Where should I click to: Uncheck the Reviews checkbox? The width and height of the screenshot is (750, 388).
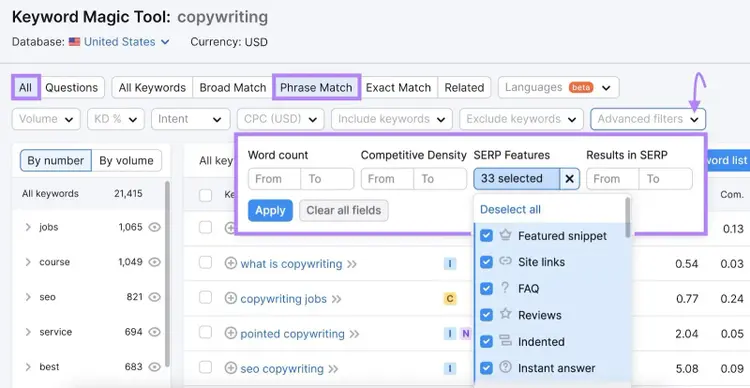486,315
